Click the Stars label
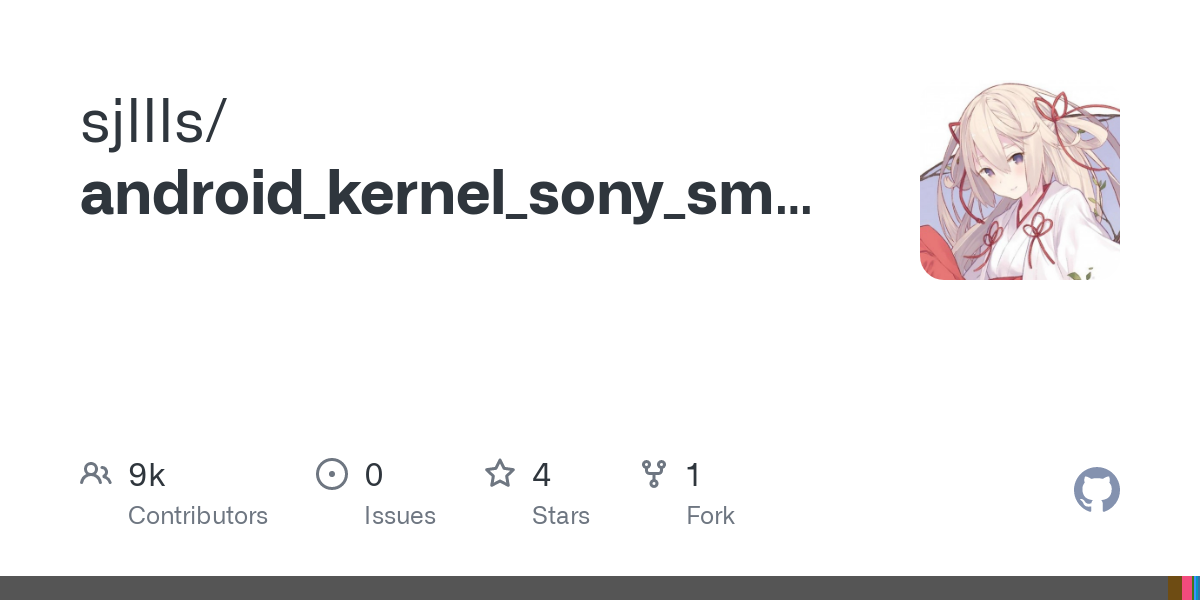 pos(561,516)
